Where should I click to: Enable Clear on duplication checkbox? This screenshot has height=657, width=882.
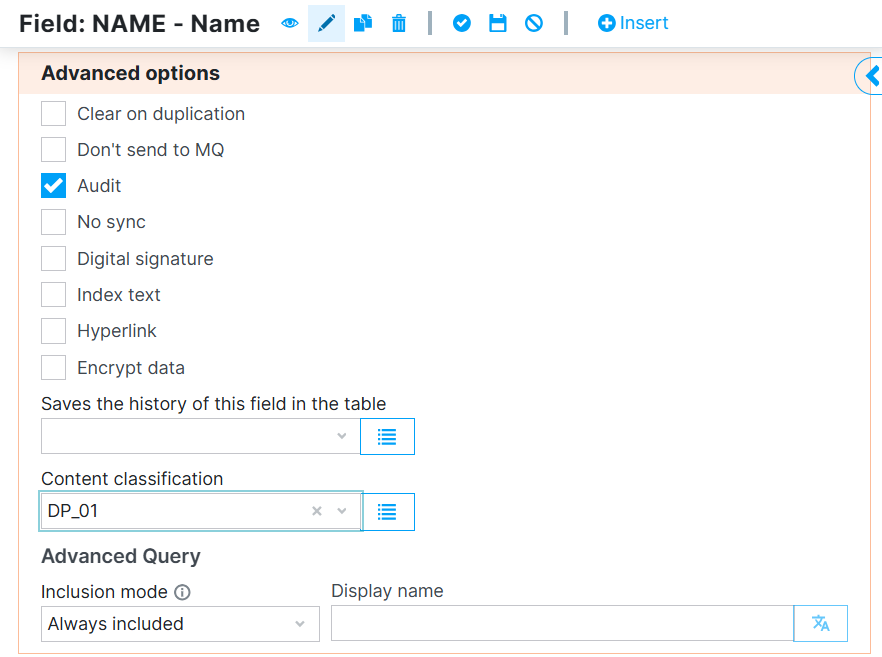pyautogui.click(x=53, y=114)
